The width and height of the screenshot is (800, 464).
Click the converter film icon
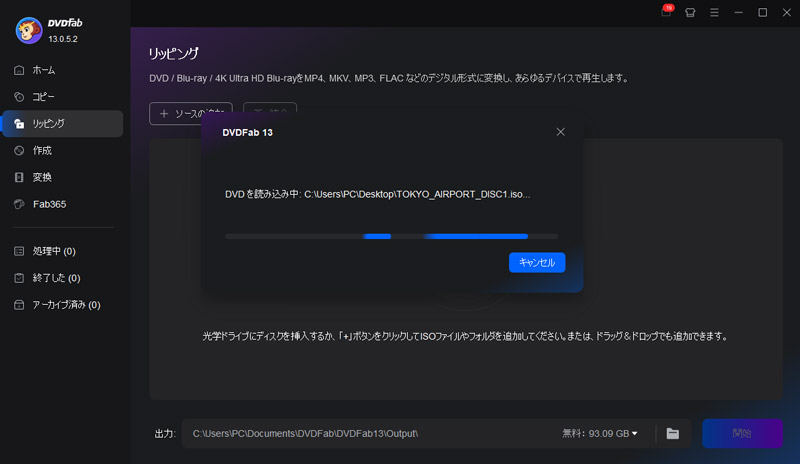[19, 177]
